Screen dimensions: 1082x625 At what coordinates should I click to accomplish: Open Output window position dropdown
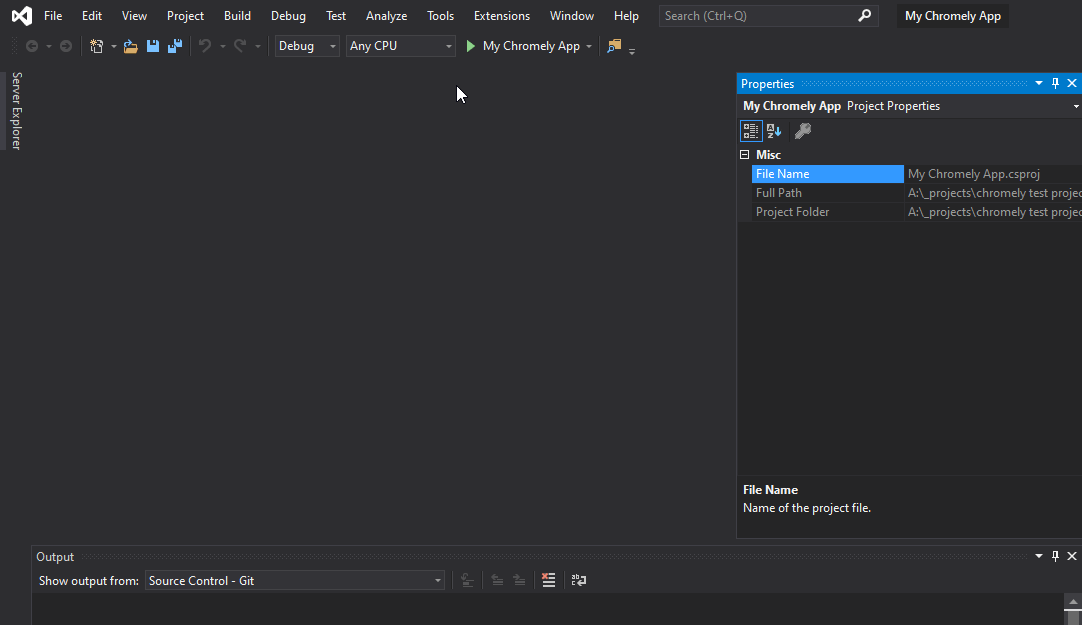click(1039, 556)
